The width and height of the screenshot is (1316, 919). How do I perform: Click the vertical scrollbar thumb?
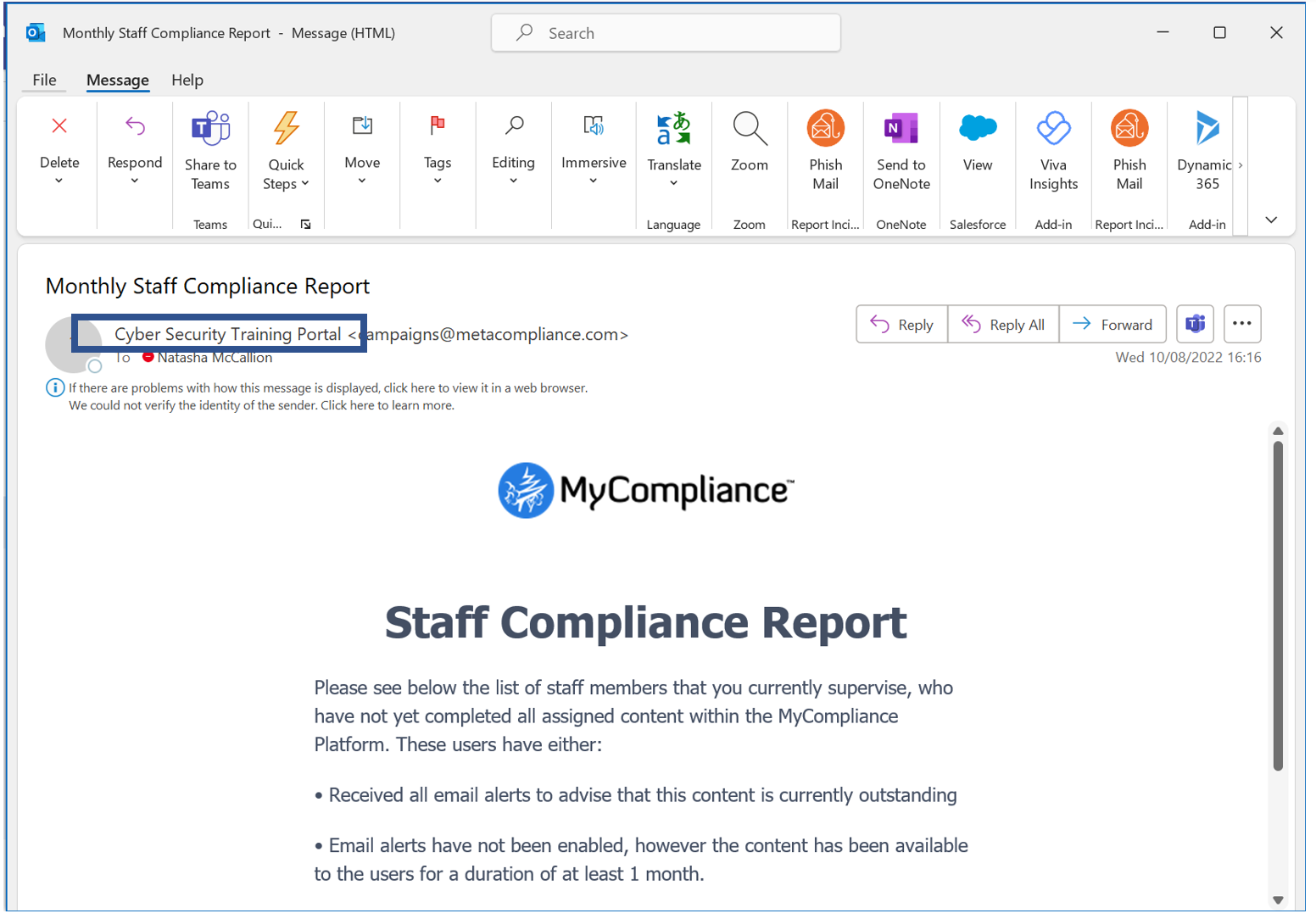click(1278, 606)
